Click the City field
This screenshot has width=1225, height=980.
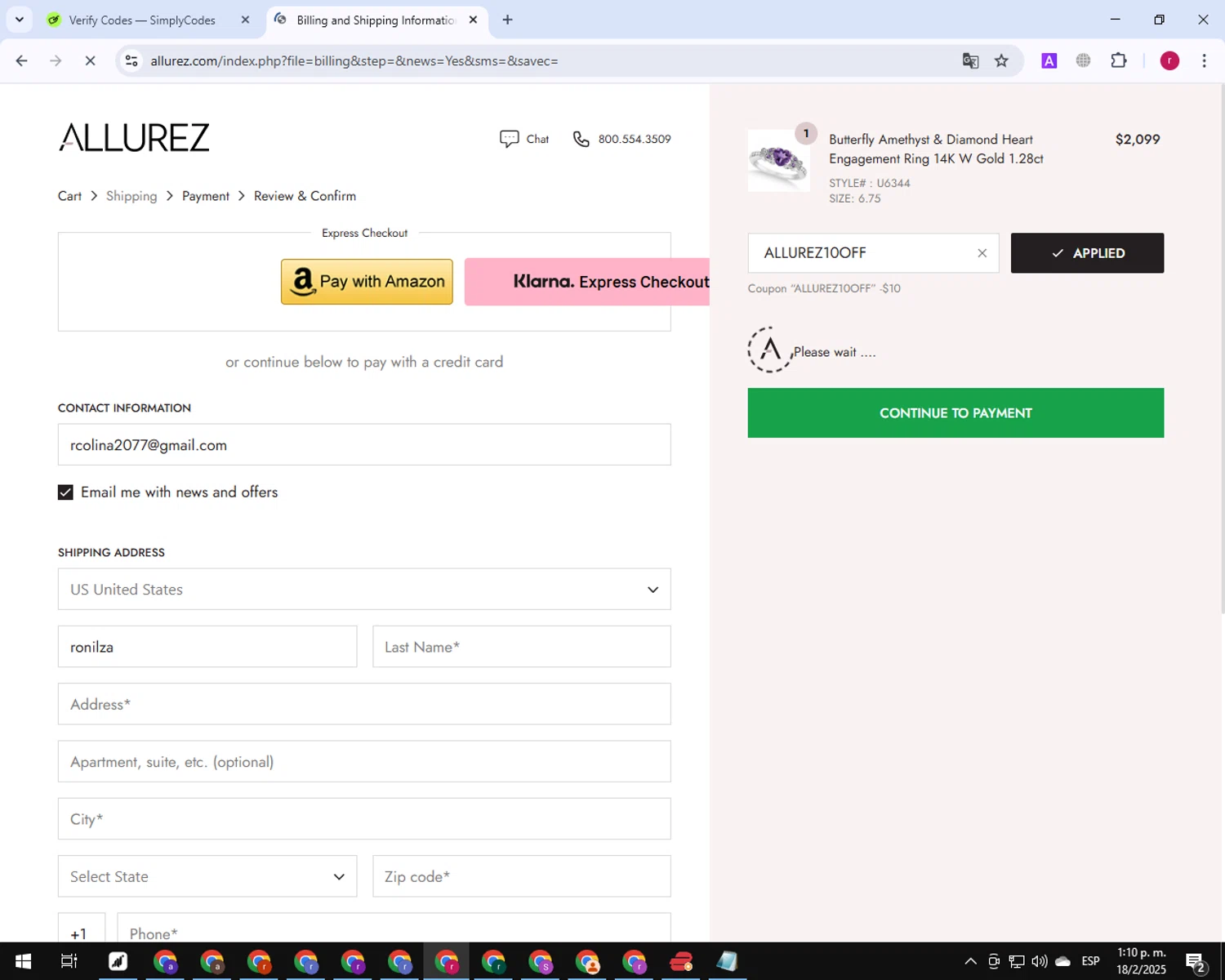pyautogui.click(x=364, y=819)
